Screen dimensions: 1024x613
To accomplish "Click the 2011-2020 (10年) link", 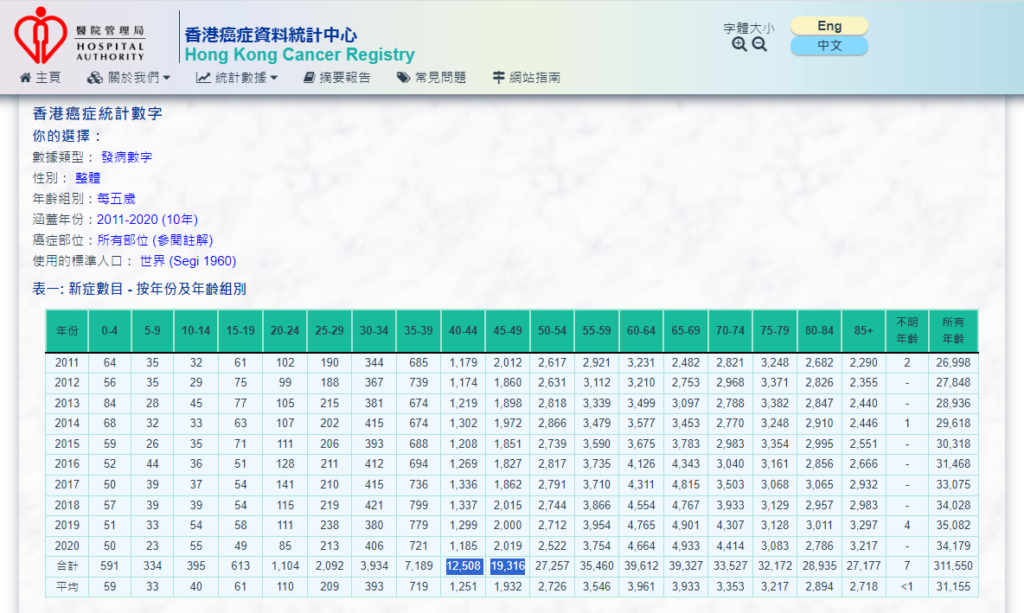I will 147,219.
